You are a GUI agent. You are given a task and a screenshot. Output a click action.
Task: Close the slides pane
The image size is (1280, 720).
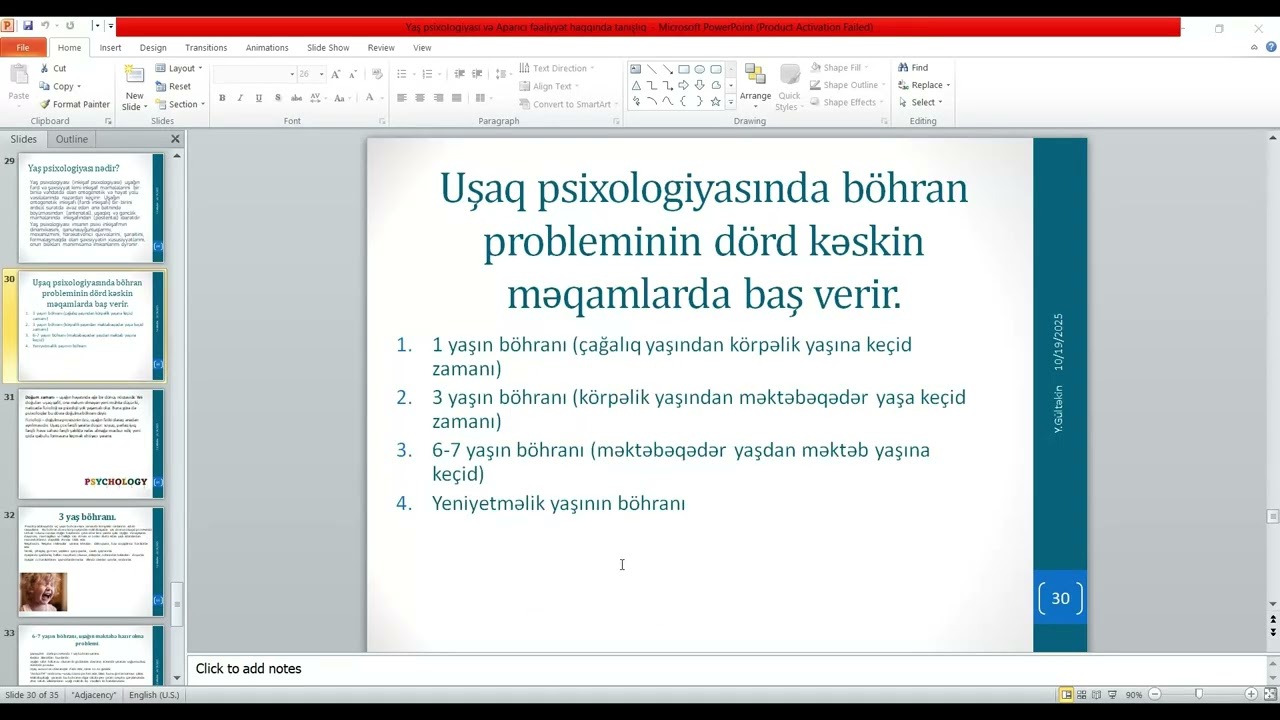point(175,139)
